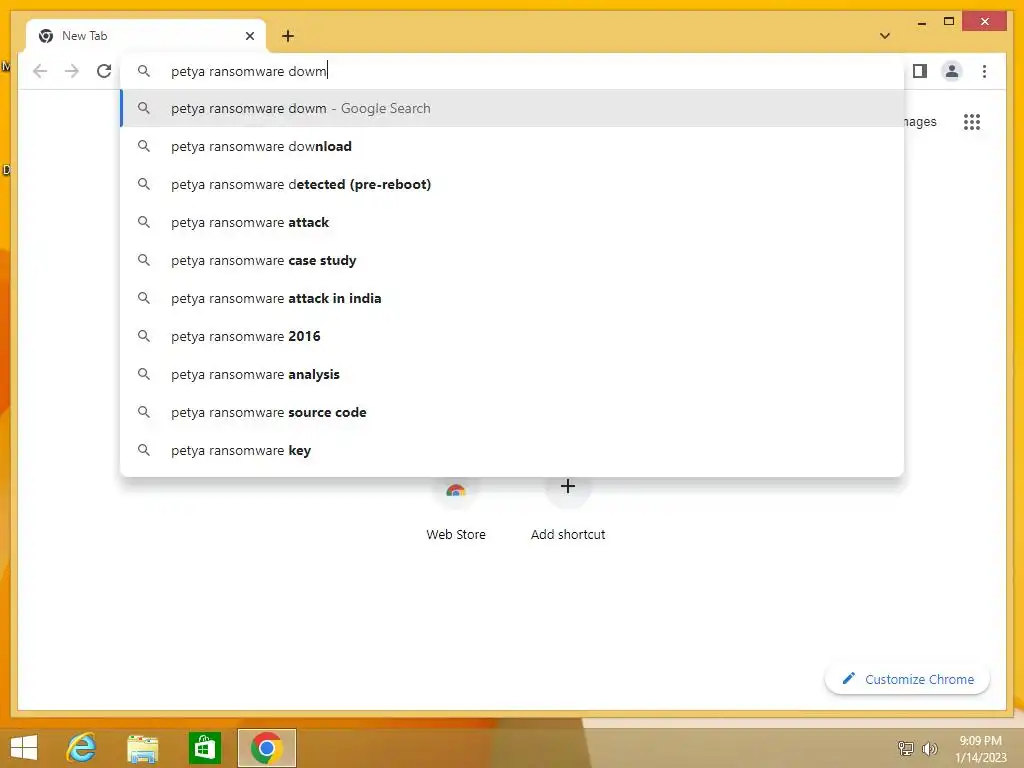
Task: Open Chrome's three-dot menu
Action: (984, 71)
